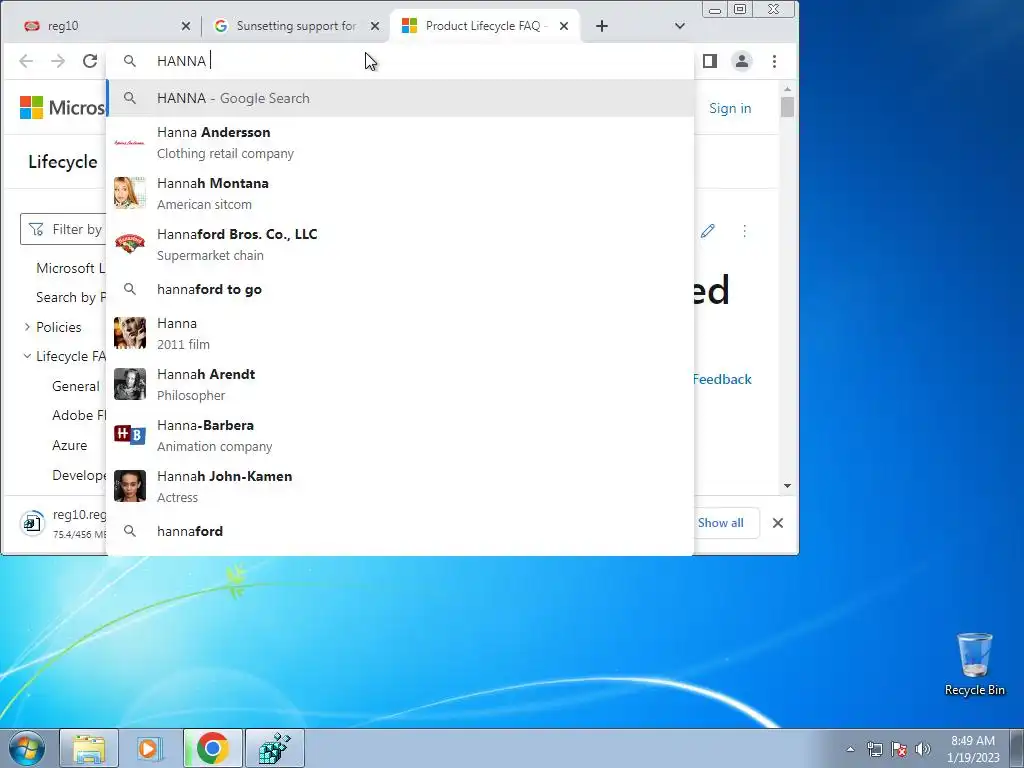1024x768 pixels.
Task: Choose HANNA - Google Search suggestion
Action: (x=400, y=98)
